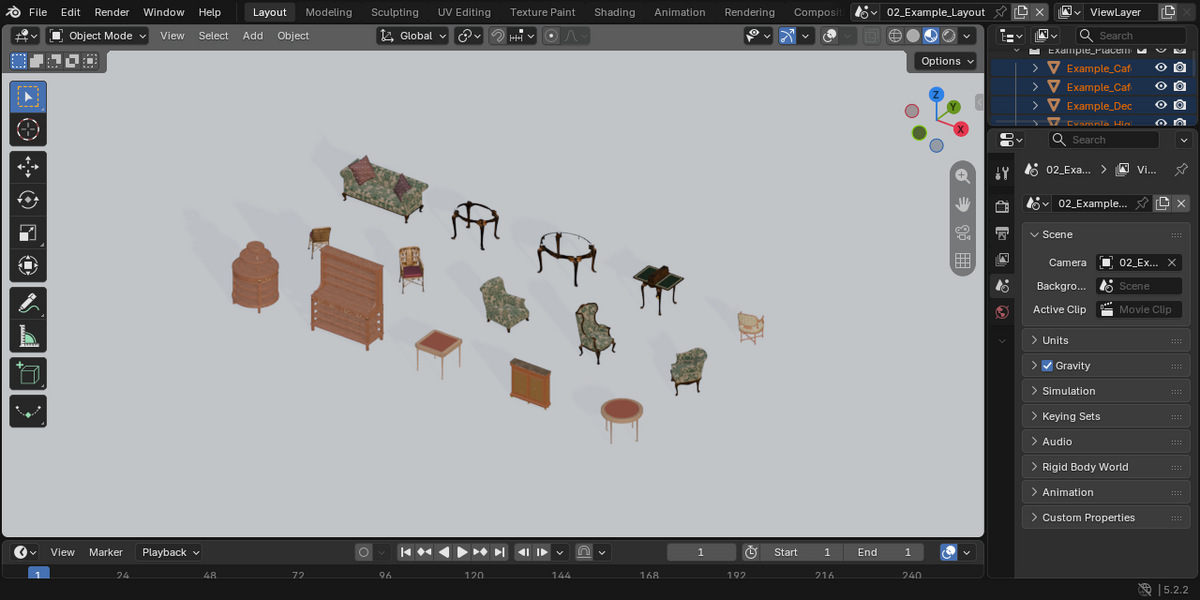Image resolution: width=1200 pixels, height=600 pixels.
Task: Switch to the Sculpting workspace tab
Action: click(x=395, y=12)
